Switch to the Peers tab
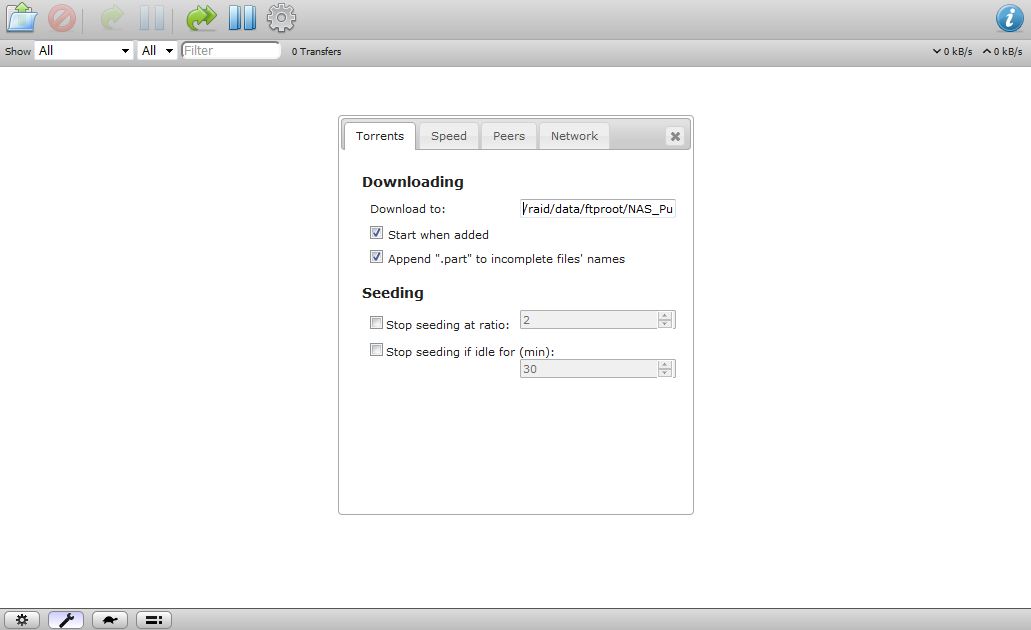 pyautogui.click(x=509, y=136)
